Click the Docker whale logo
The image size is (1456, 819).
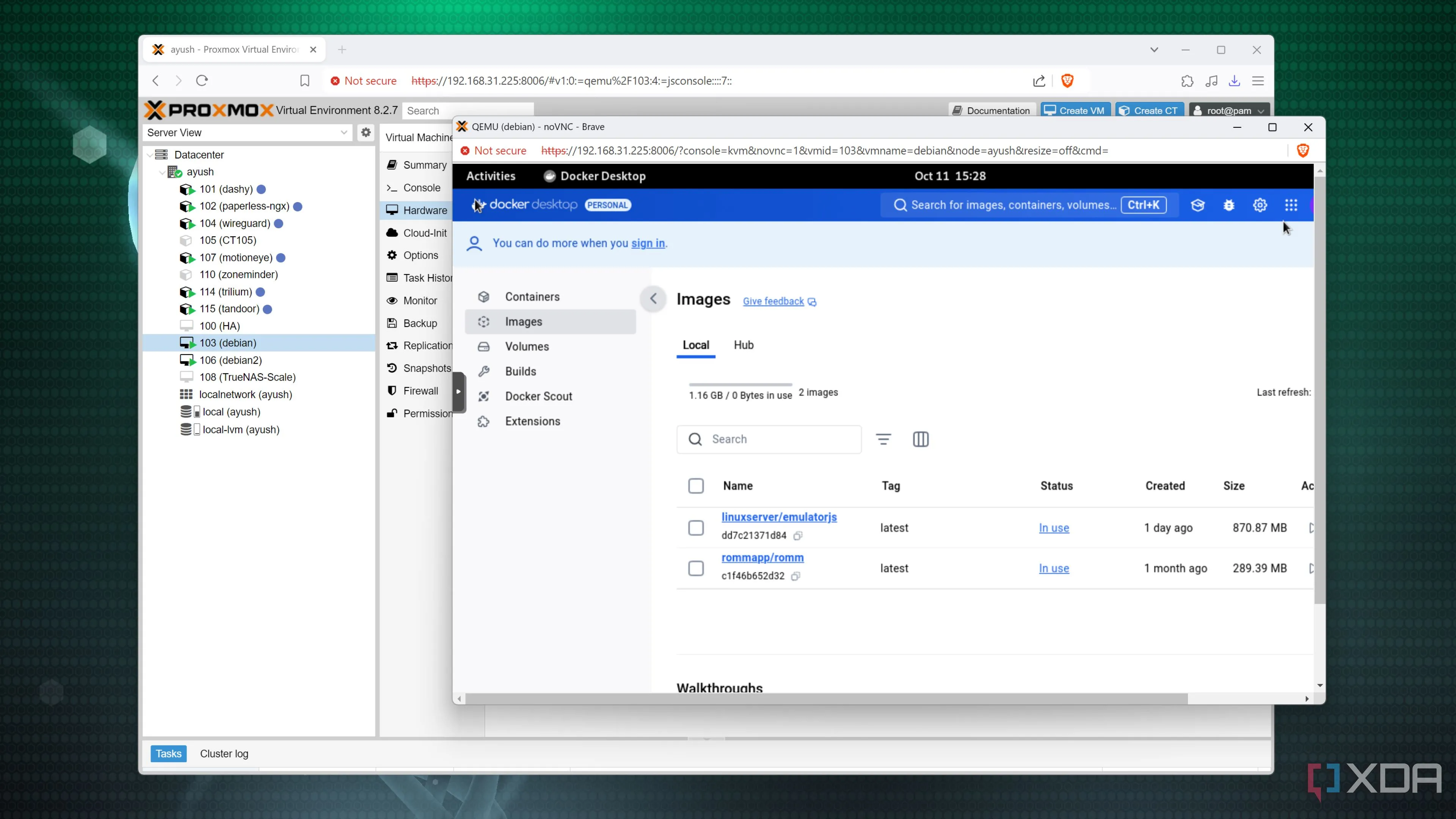(479, 205)
